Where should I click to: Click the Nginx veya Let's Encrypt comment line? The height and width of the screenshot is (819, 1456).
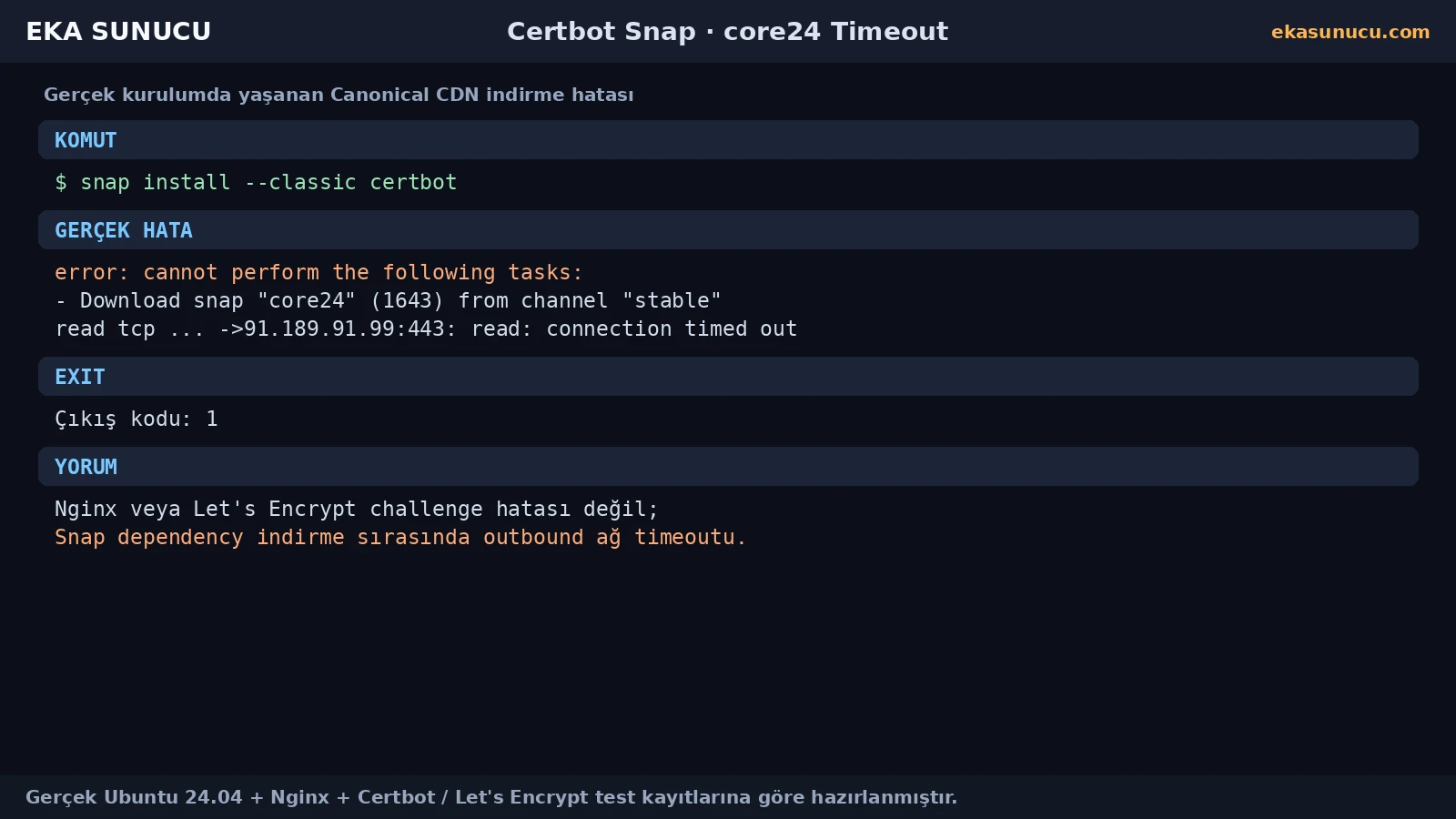click(x=357, y=509)
